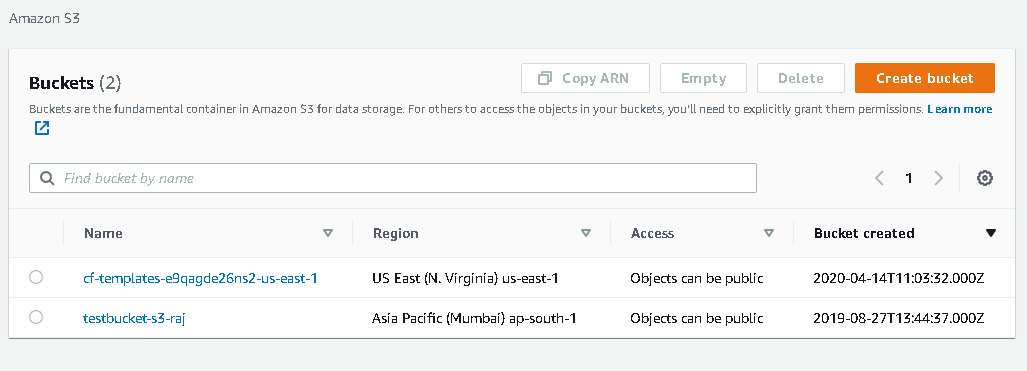The width and height of the screenshot is (1027, 371).
Task: Click the Delete button
Action: (x=800, y=78)
